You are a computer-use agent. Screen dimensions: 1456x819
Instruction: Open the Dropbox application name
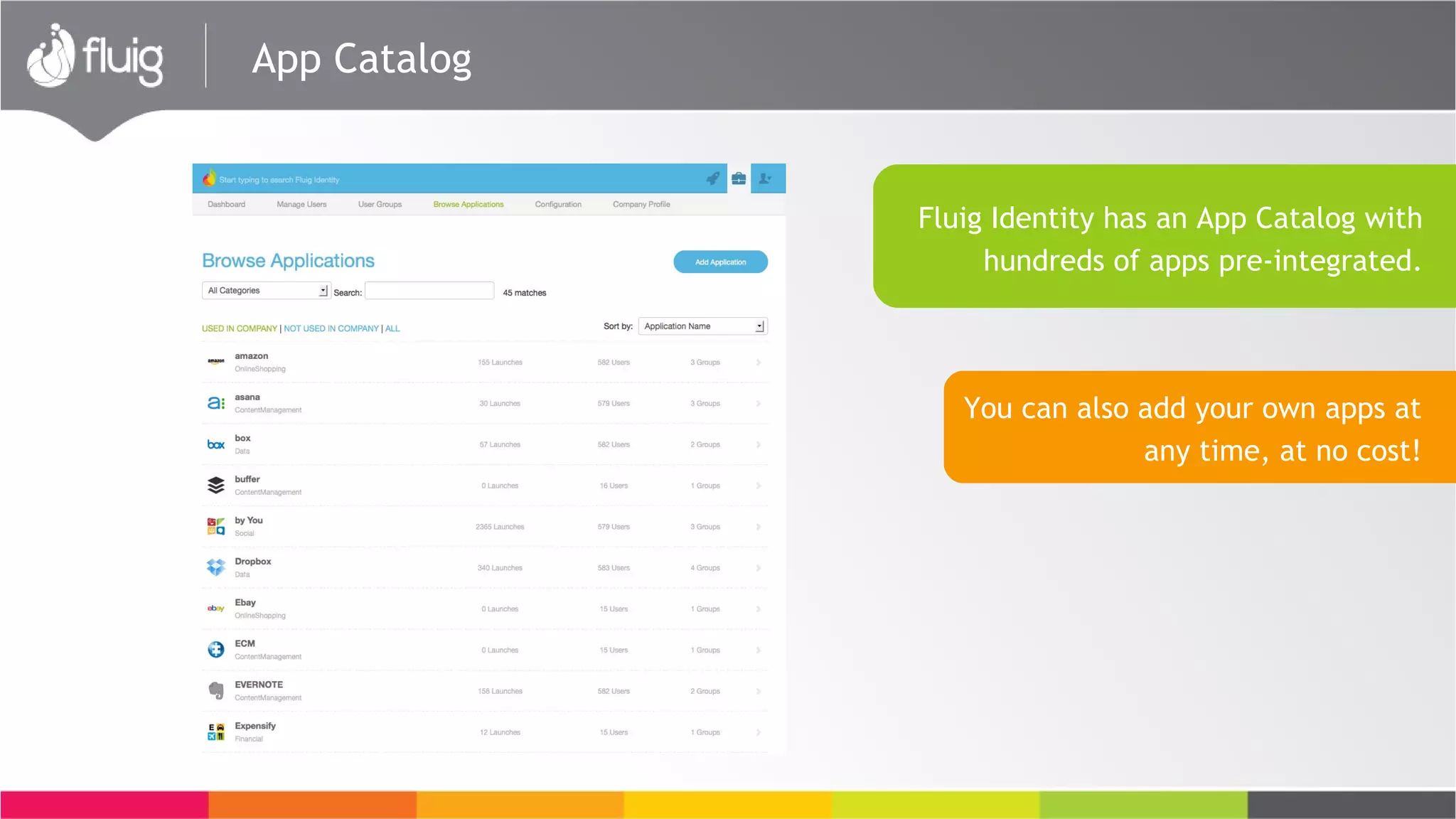[x=253, y=562]
